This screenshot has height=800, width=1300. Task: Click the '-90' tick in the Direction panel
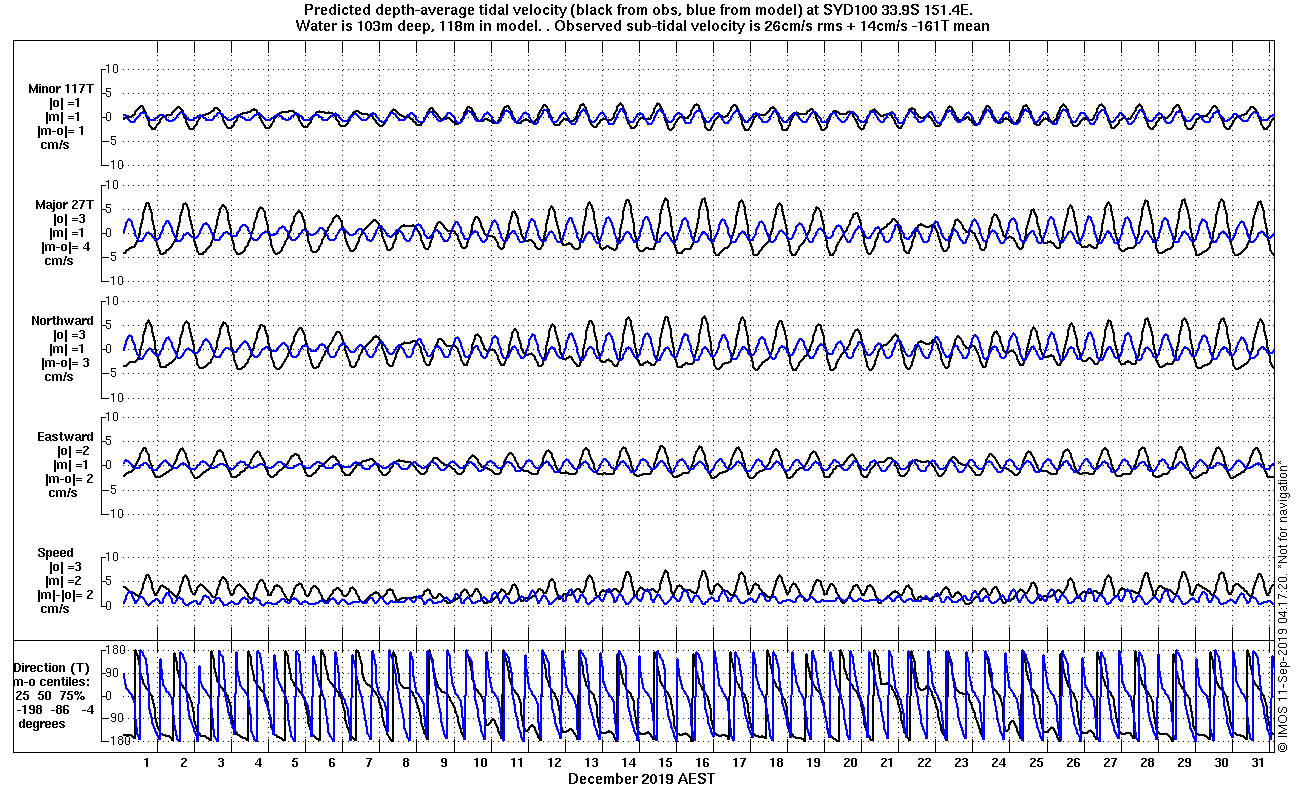[x=114, y=718]
